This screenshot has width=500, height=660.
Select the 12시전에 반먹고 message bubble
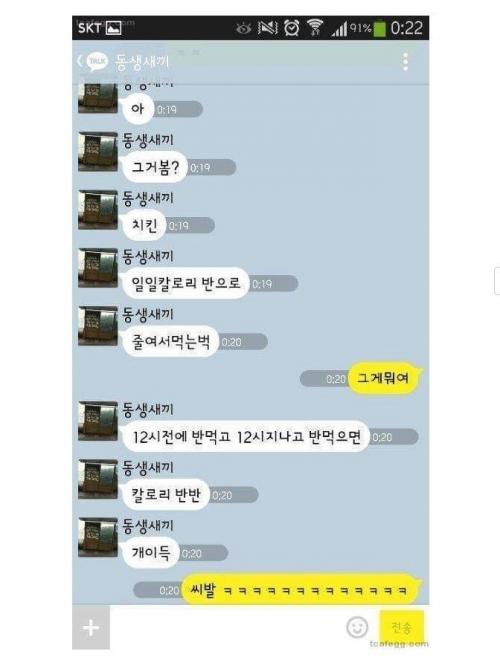pos(247,436)
